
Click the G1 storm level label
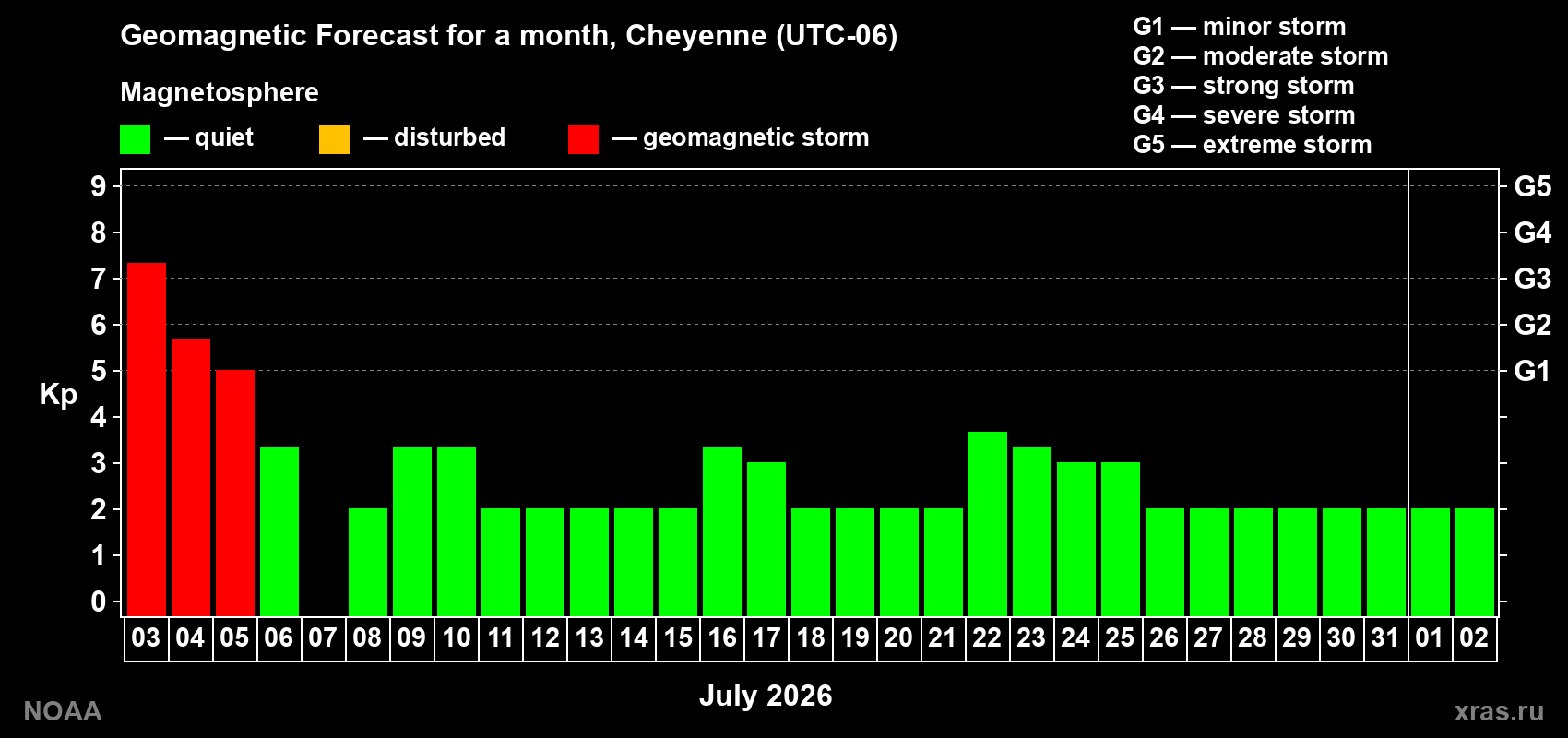(1533, 371)
